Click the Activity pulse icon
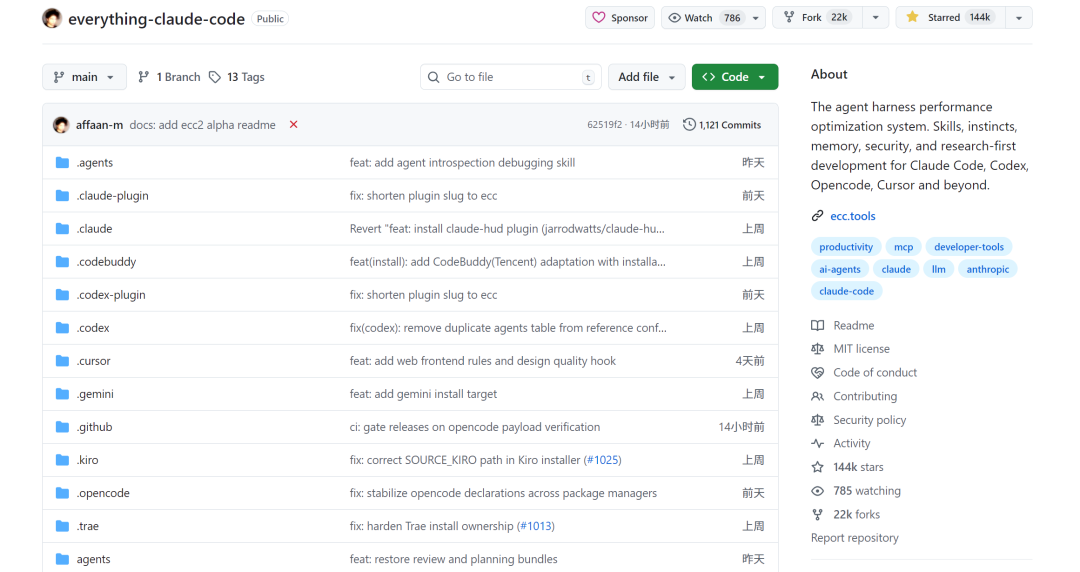Image resolution: width=1080 pixels, height=572 pixels. pyautogui.click(x=818, y=444)
